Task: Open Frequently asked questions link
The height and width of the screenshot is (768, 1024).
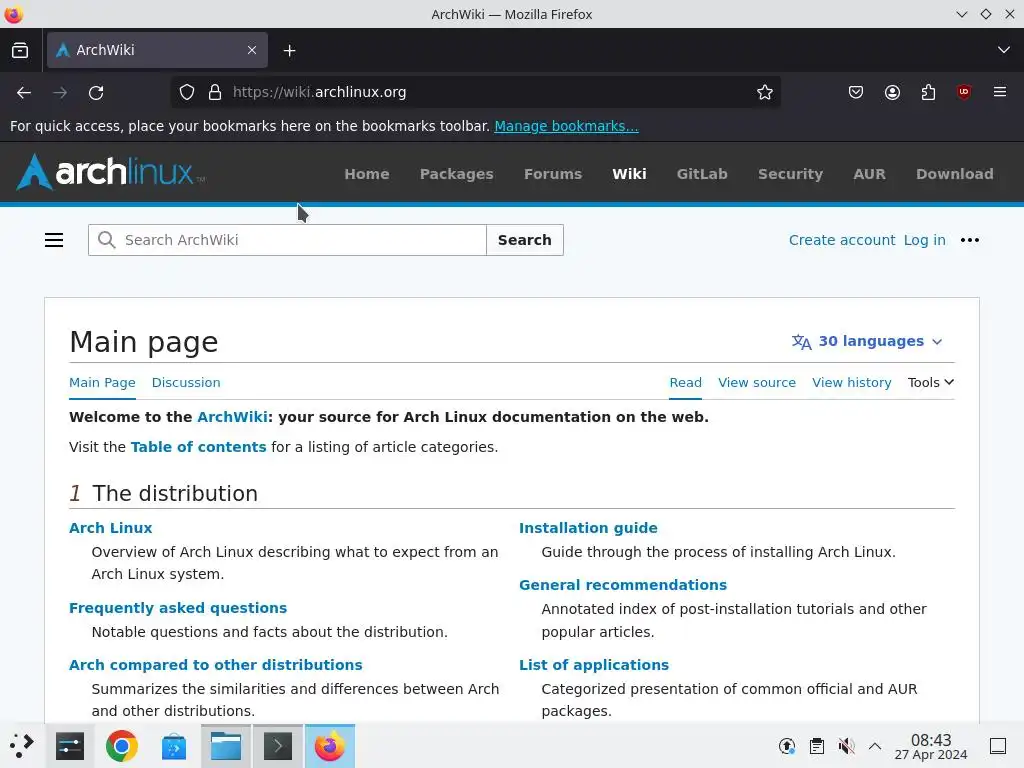Action: (178, 608)
